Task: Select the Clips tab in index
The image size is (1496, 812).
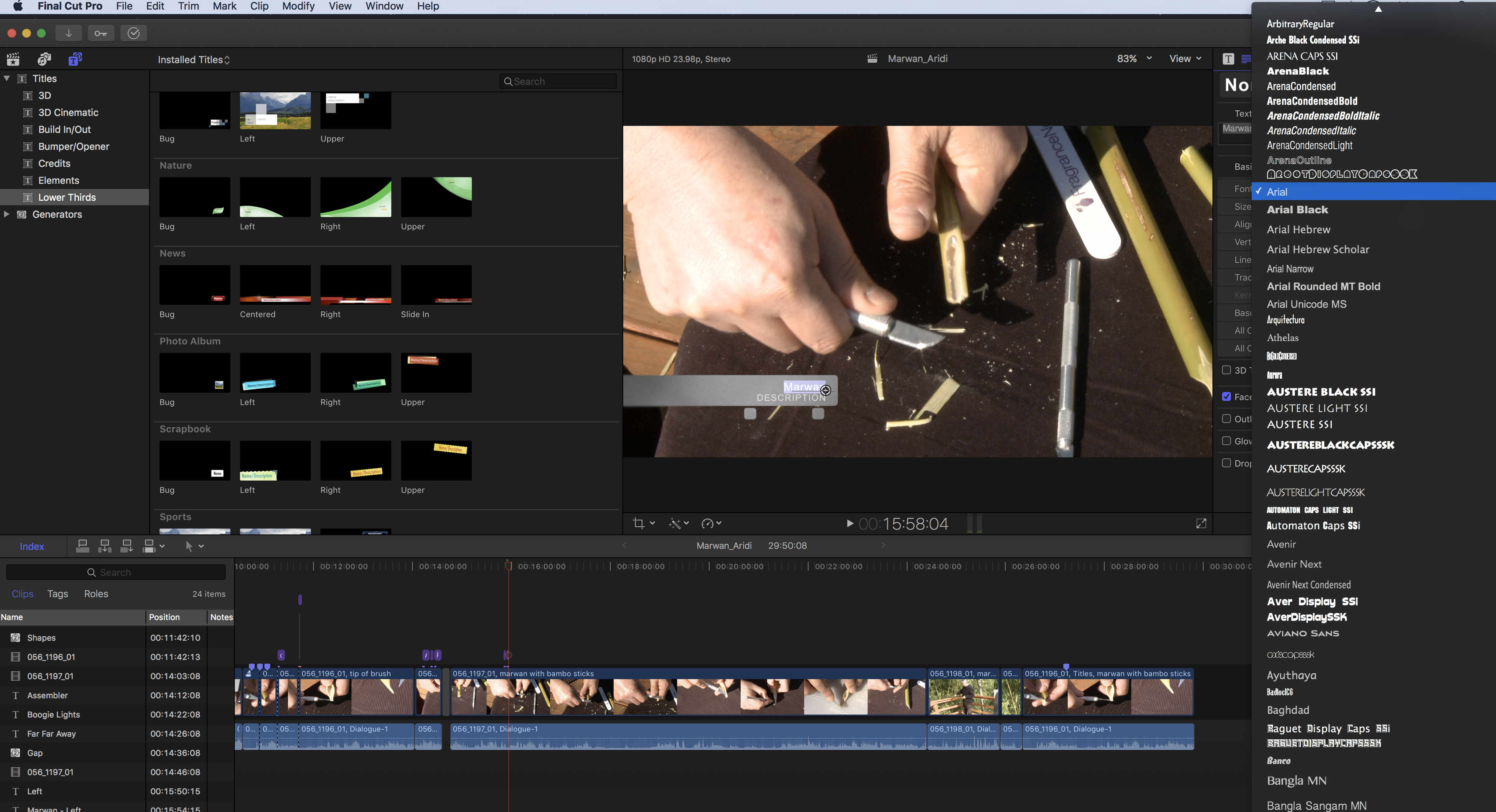Action: click(x=23, y=594)
